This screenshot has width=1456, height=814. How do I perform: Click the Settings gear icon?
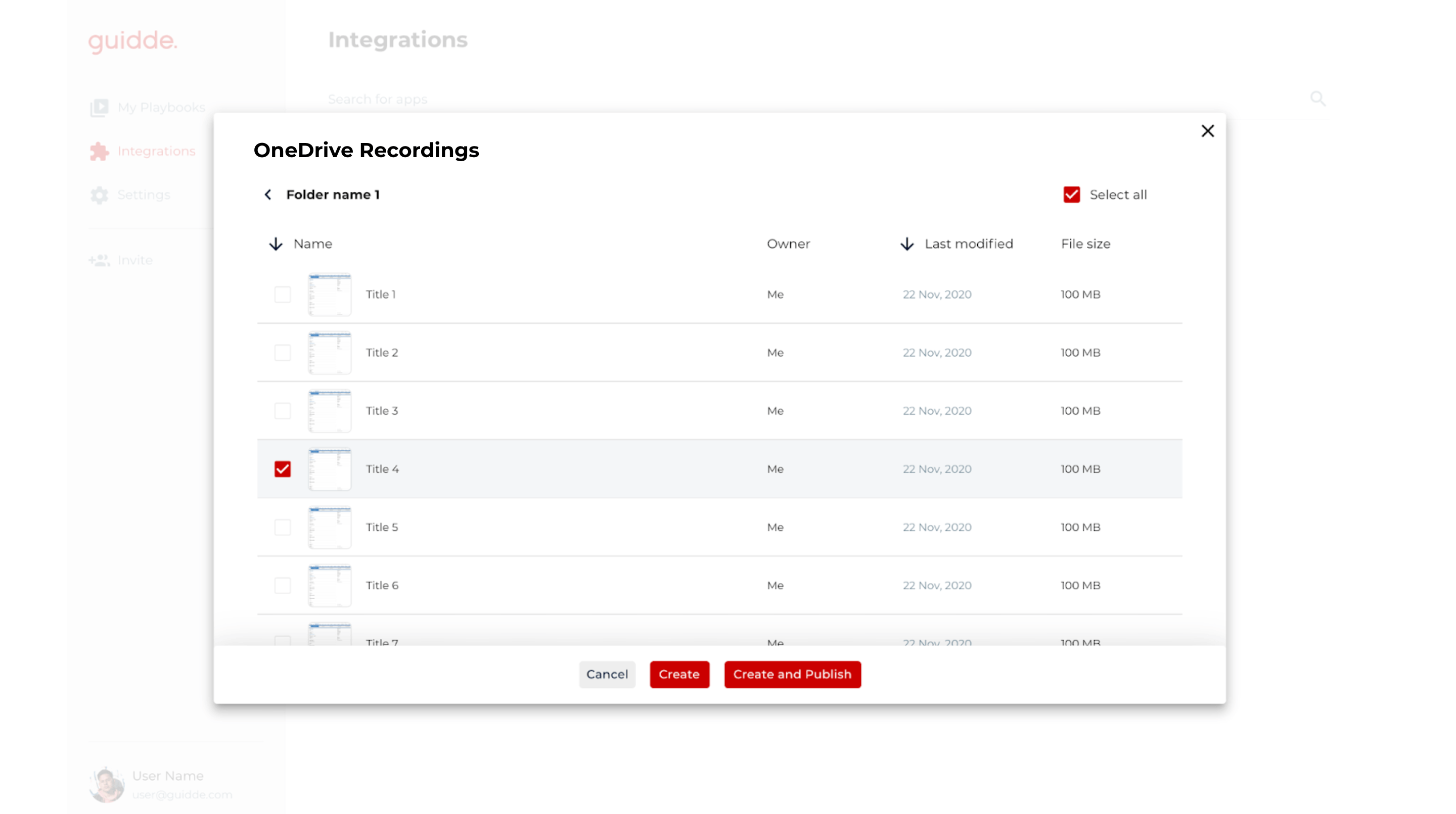click(100, 195)
